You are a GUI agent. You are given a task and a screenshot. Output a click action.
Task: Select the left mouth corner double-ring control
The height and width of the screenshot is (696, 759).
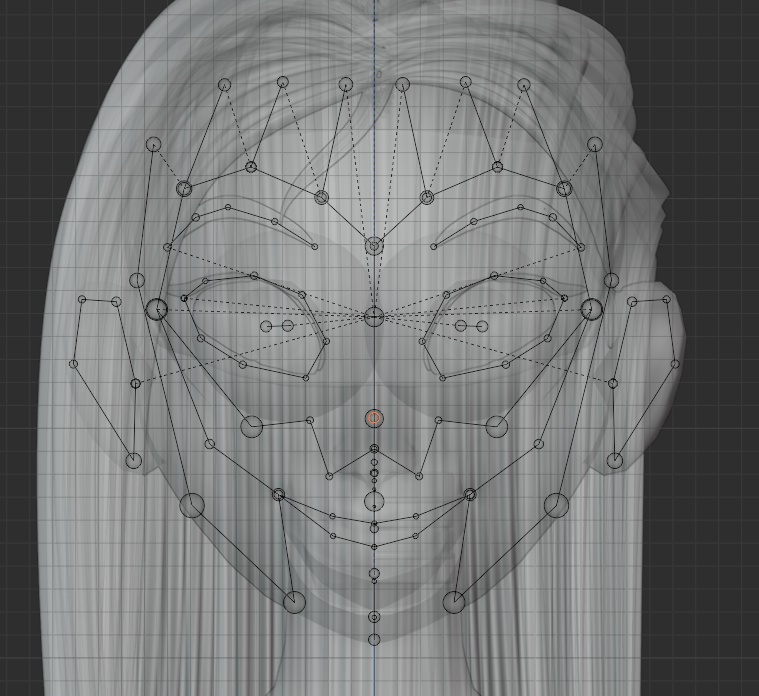(278, 495)
